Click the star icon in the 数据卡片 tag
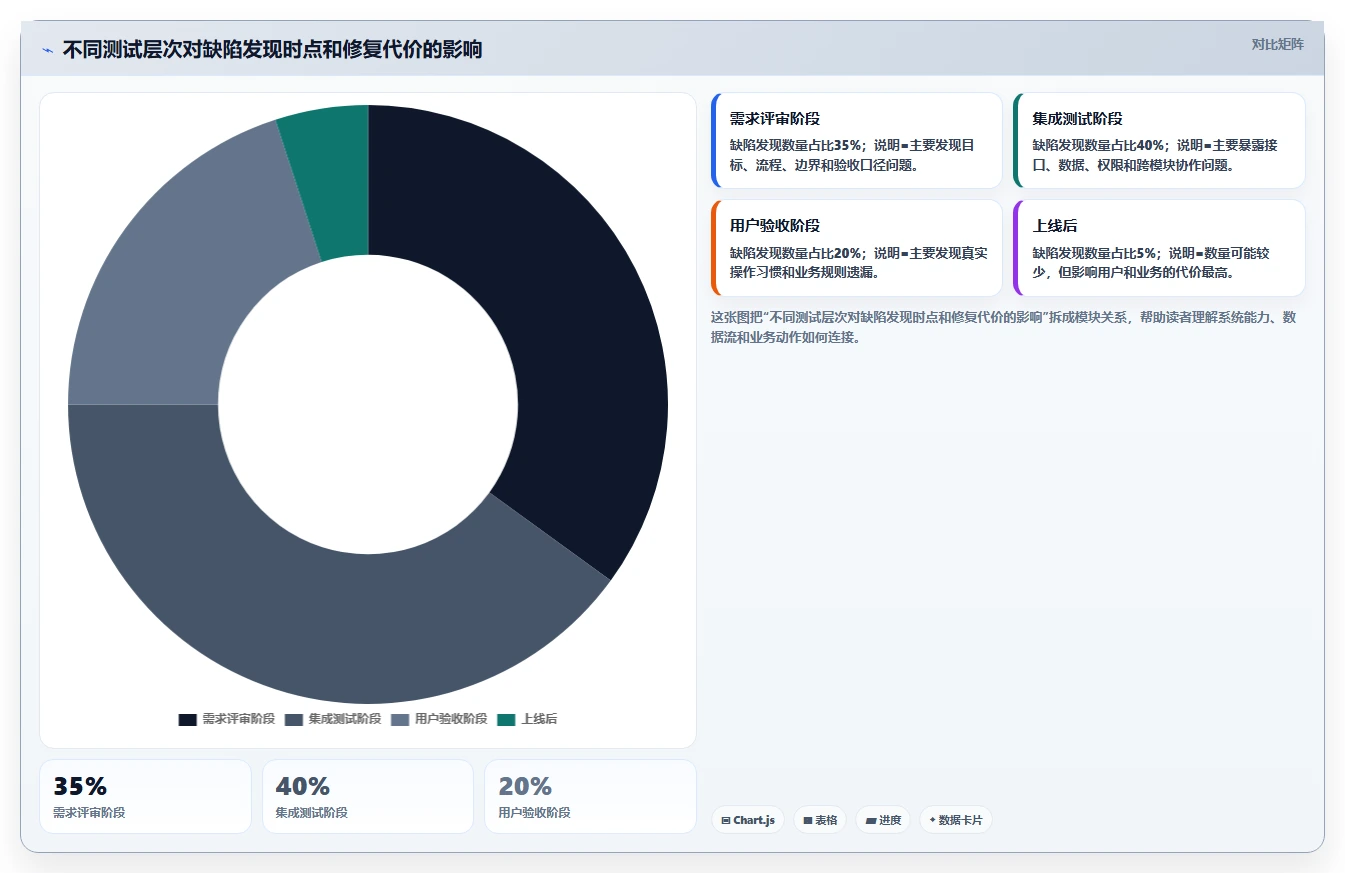Screen dimensions: 1345x873 tap(932, 820)
